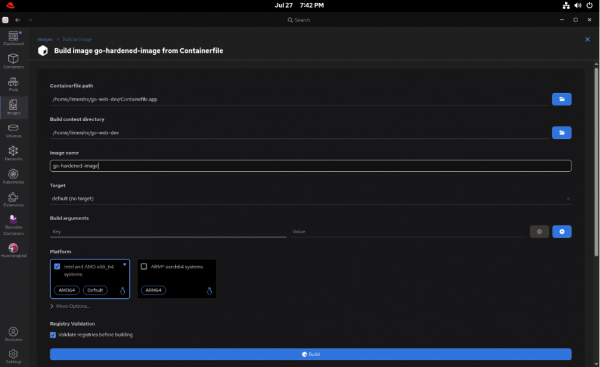Image resolution: width=600 pixels, height=367 pixels.
Task: Click the Default tag badge
Action: pyautogui.click(x=95, y=290)
